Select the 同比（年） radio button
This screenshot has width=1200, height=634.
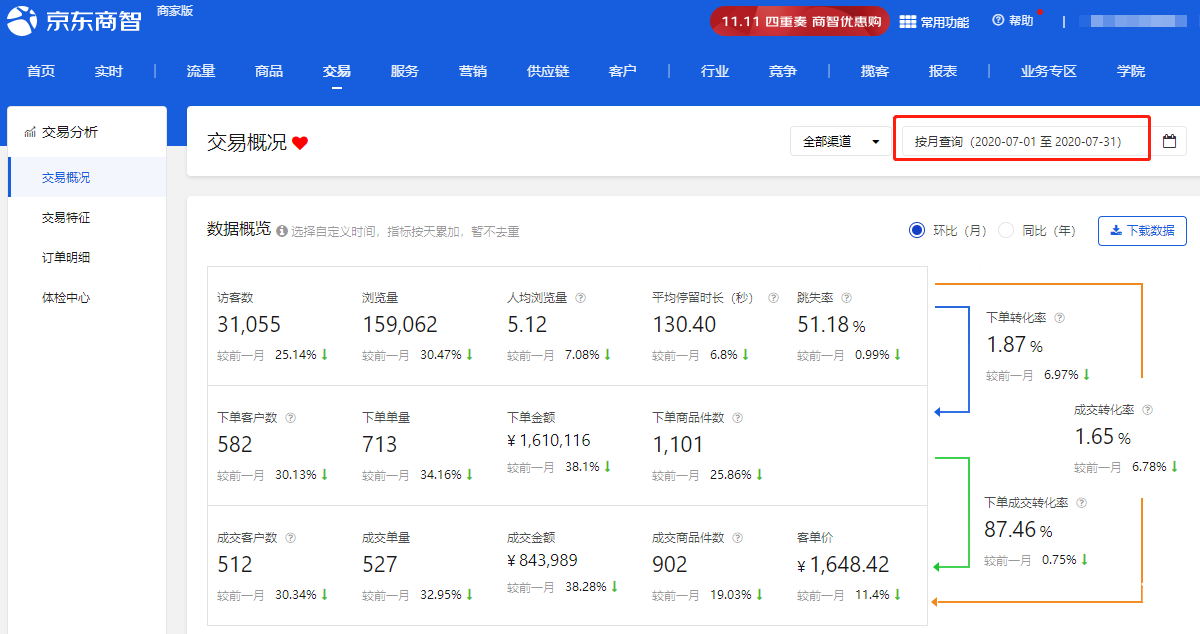(x=1005, y=230)
